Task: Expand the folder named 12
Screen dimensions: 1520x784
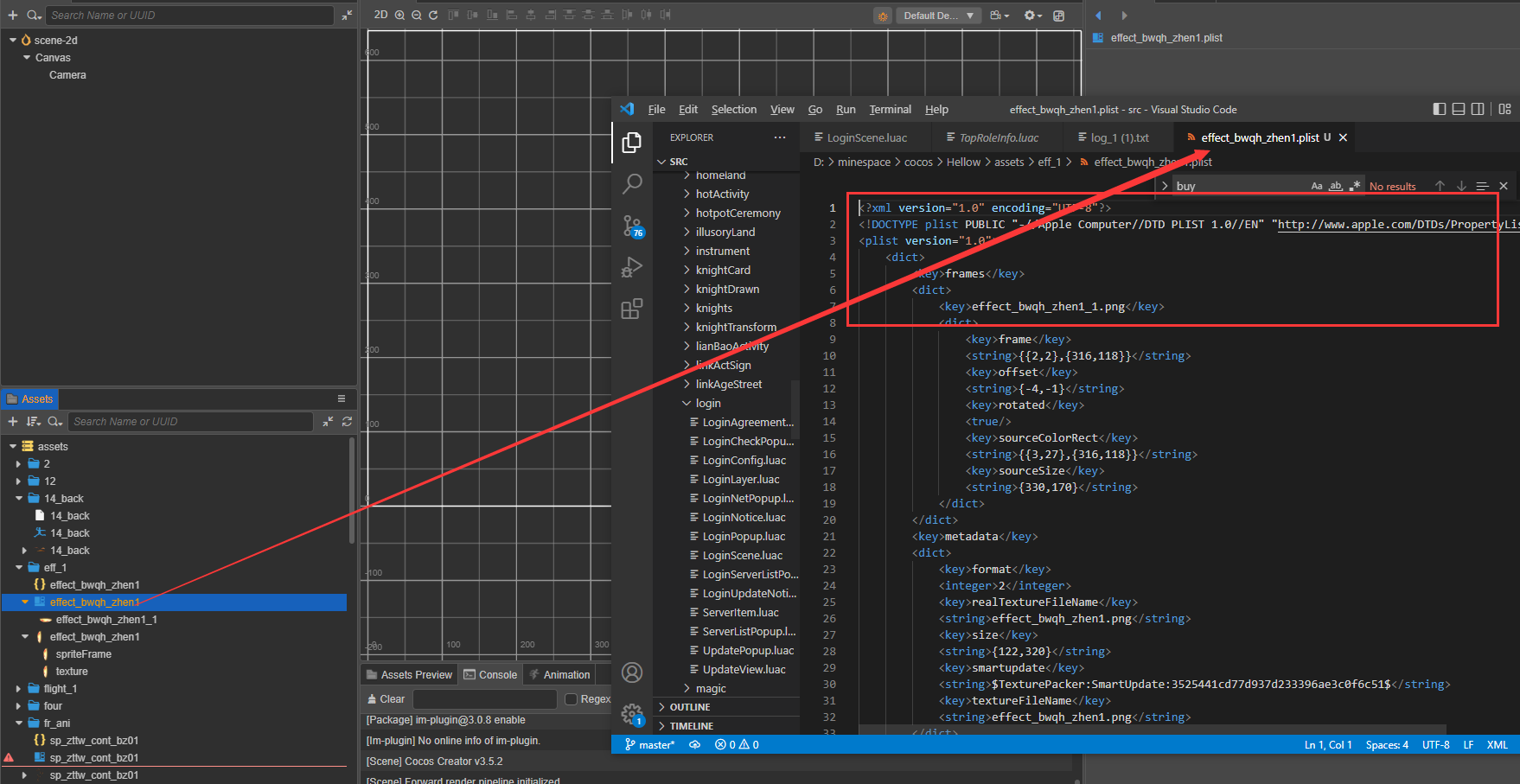Action: tap(18, 481)
